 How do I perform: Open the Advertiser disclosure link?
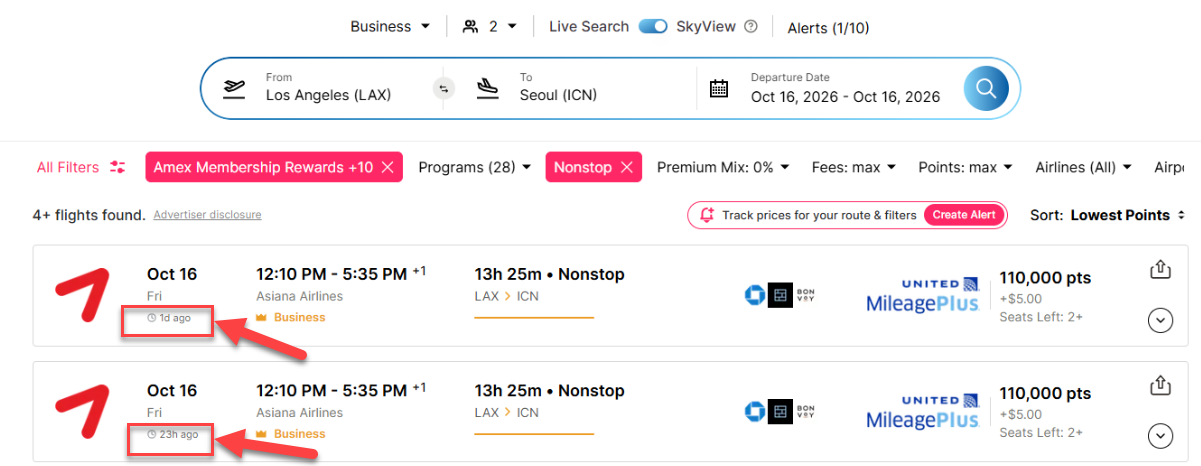[207, 215]
